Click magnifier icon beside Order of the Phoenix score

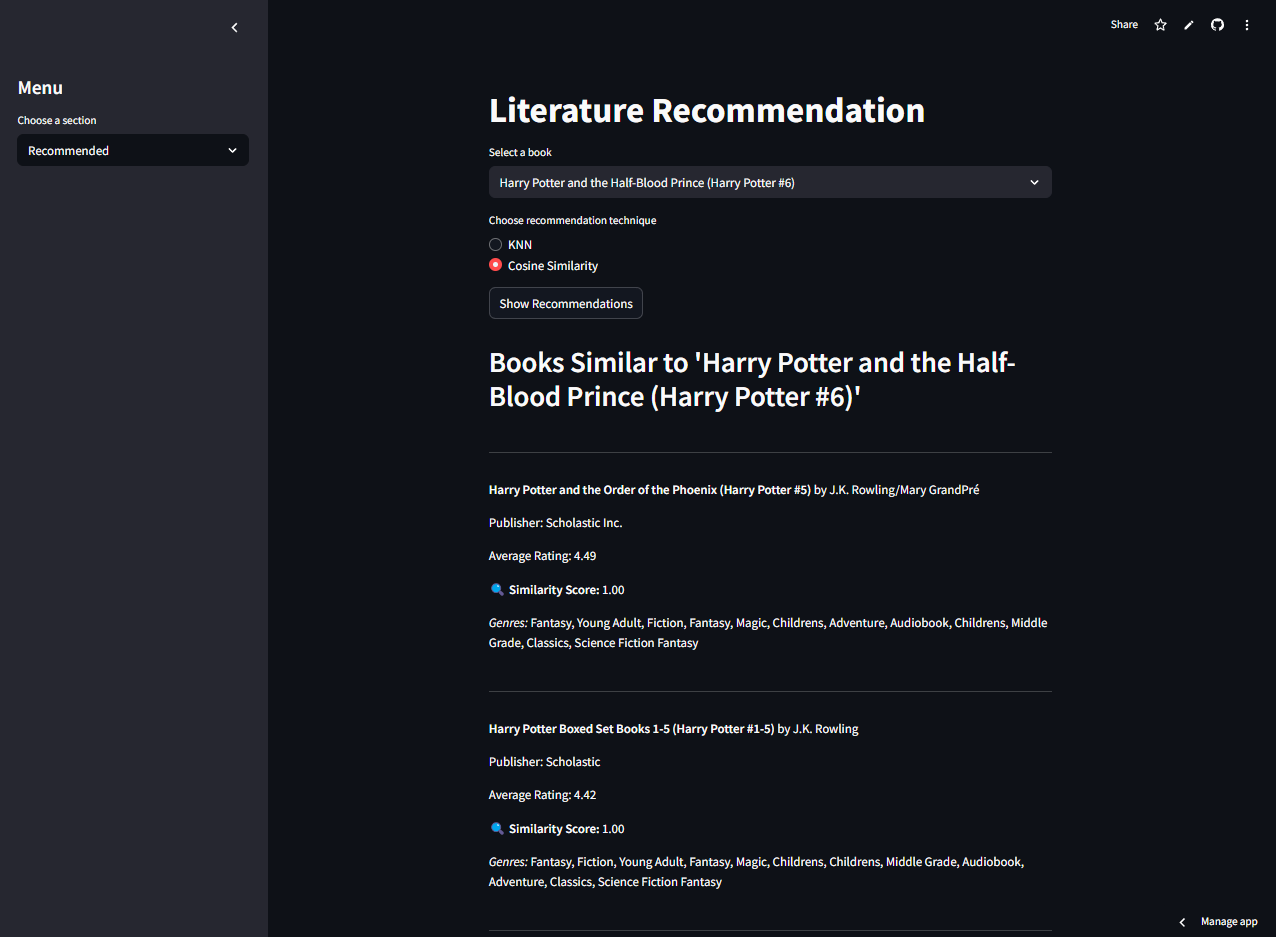pos(497,590)
